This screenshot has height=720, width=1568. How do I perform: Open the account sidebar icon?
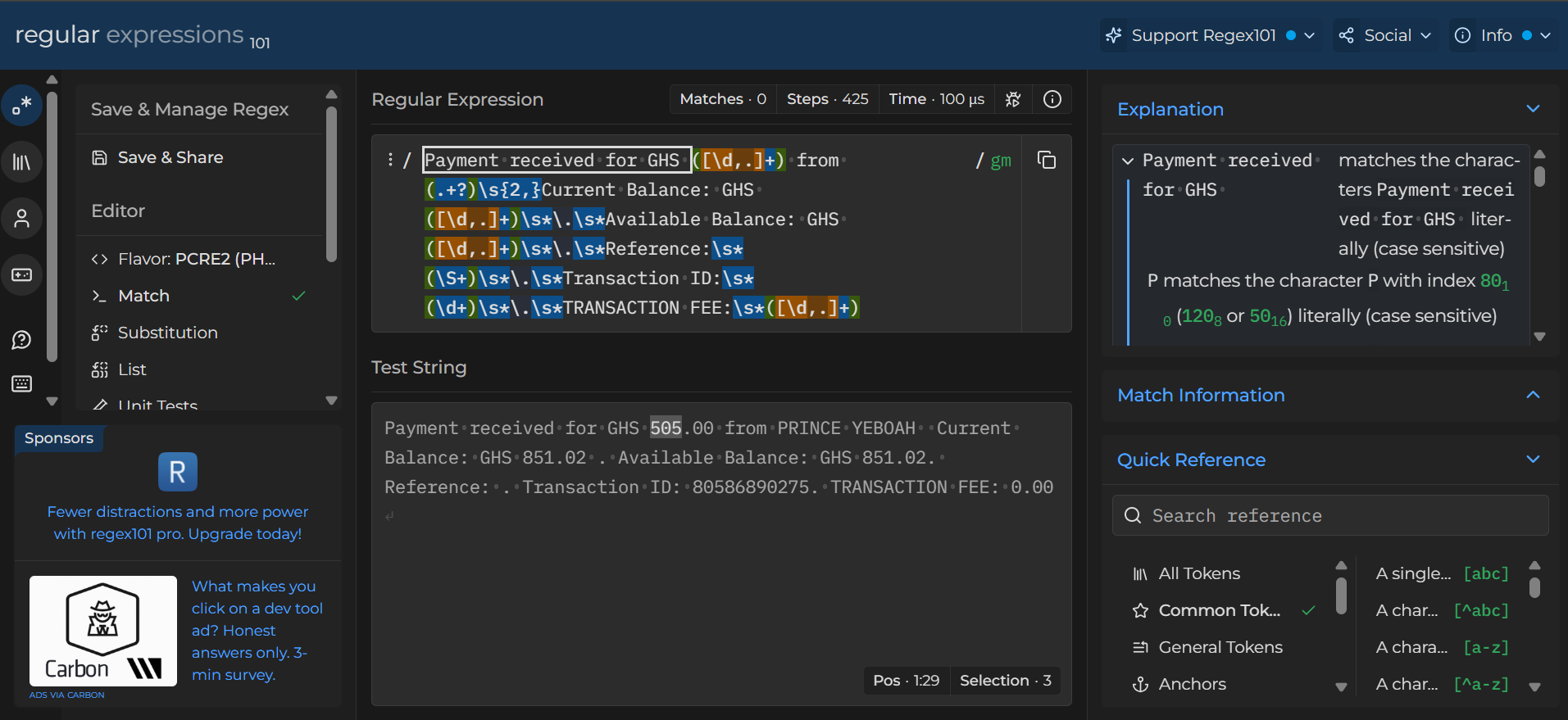[22, 219]
